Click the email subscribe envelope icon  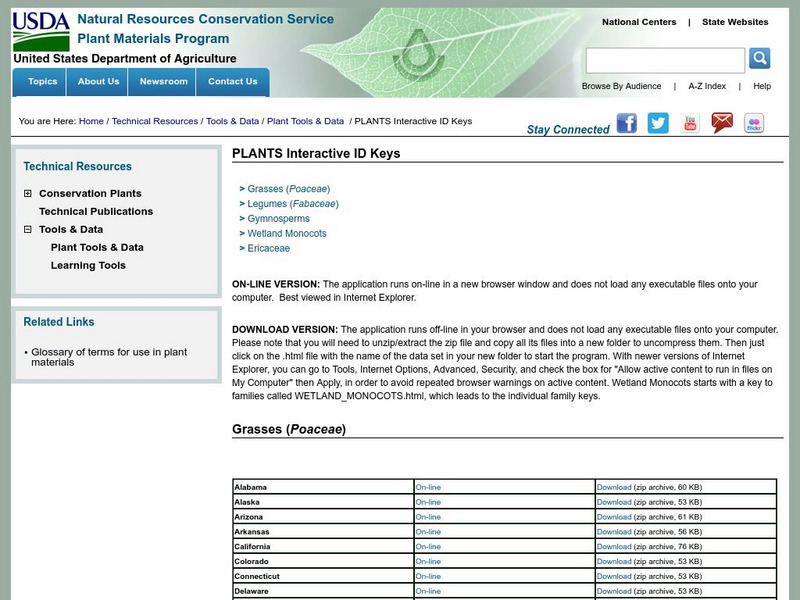(x=722, y=123)
